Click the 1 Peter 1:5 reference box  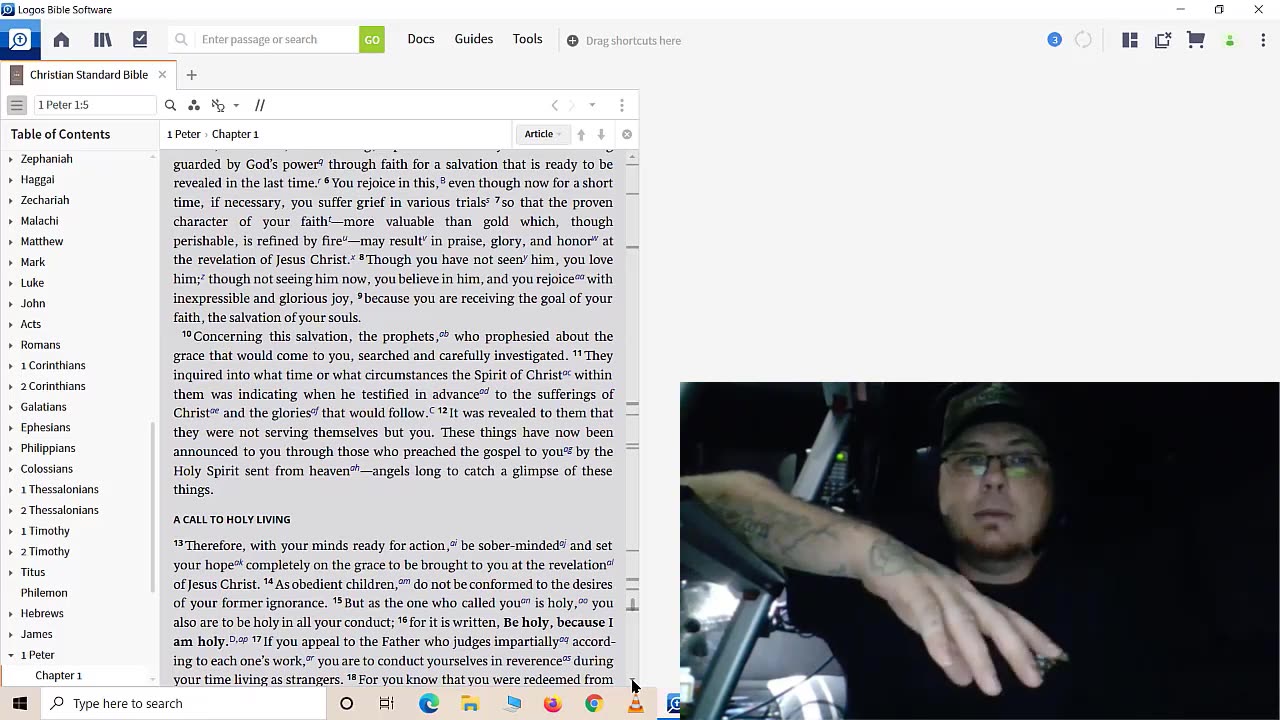pos(94,105)
